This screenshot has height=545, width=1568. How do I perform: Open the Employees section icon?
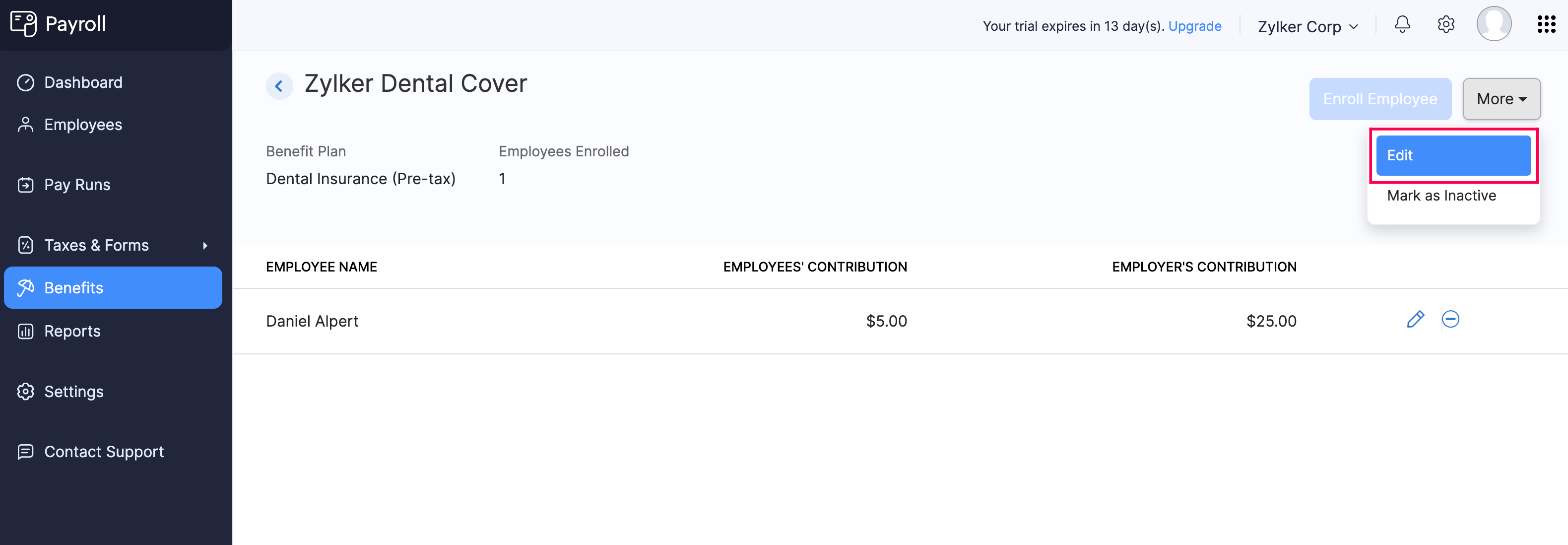pos(25,124)
